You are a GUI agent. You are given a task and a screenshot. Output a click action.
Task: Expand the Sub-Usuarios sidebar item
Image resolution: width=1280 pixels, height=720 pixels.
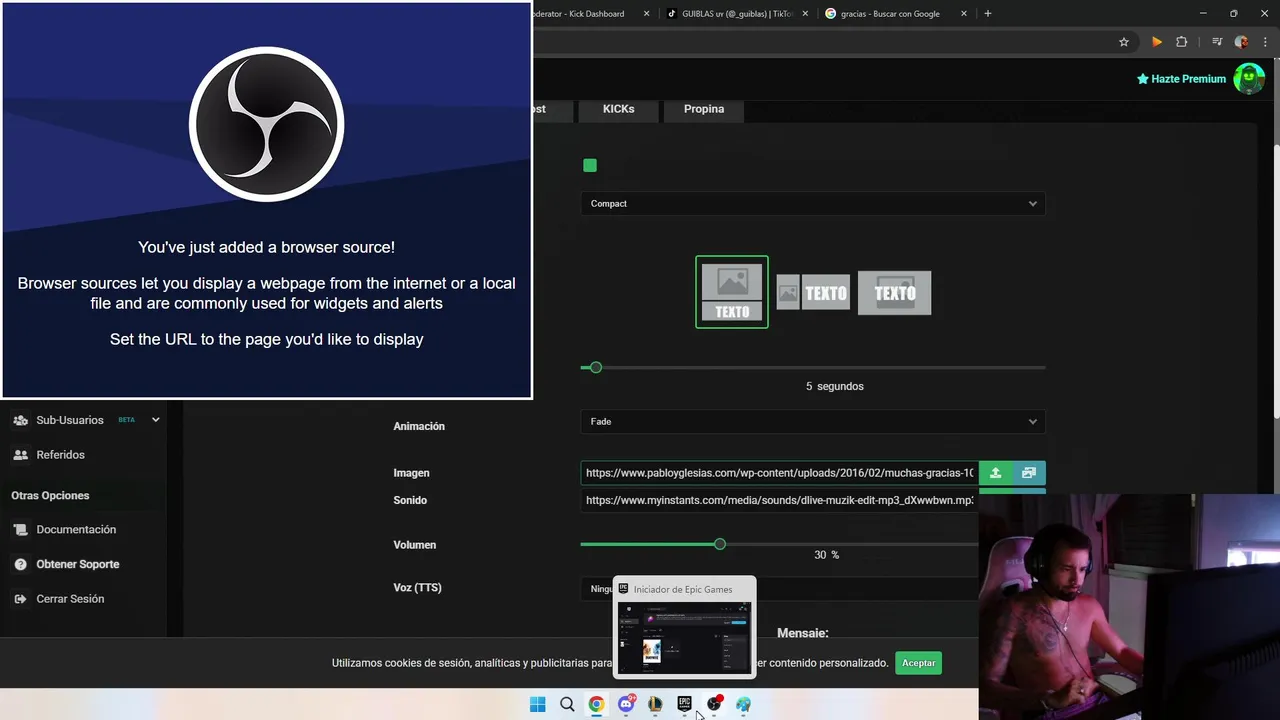point(156,420)
